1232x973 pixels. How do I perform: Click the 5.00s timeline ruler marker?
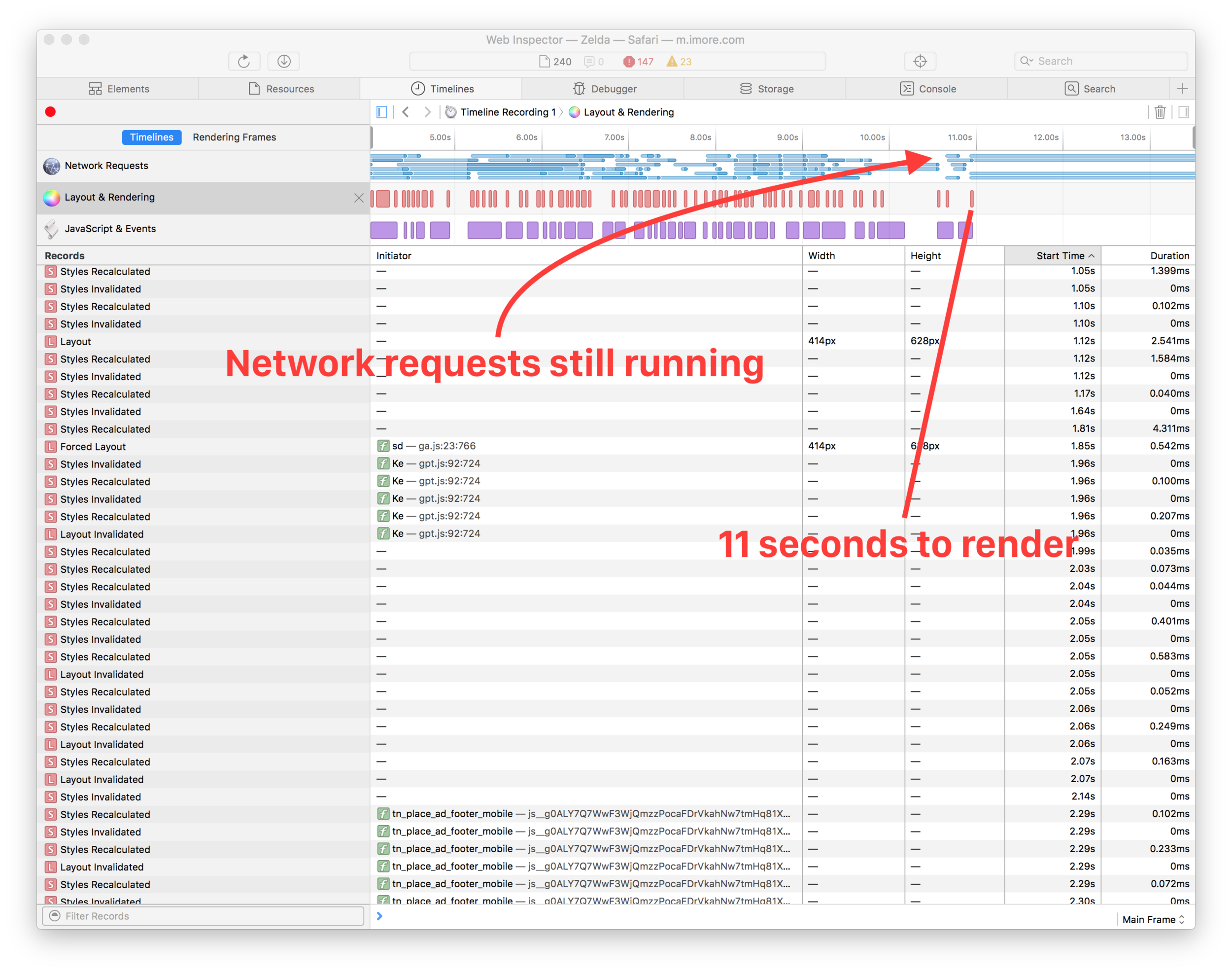440,138
